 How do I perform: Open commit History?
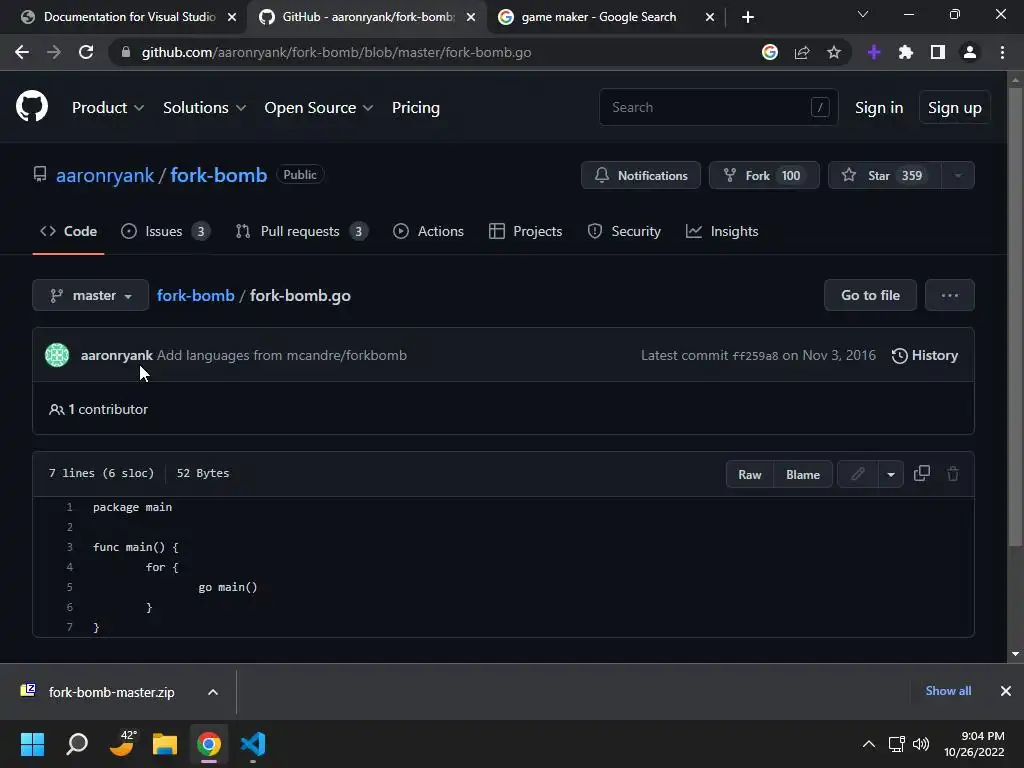tap(925, 355)
